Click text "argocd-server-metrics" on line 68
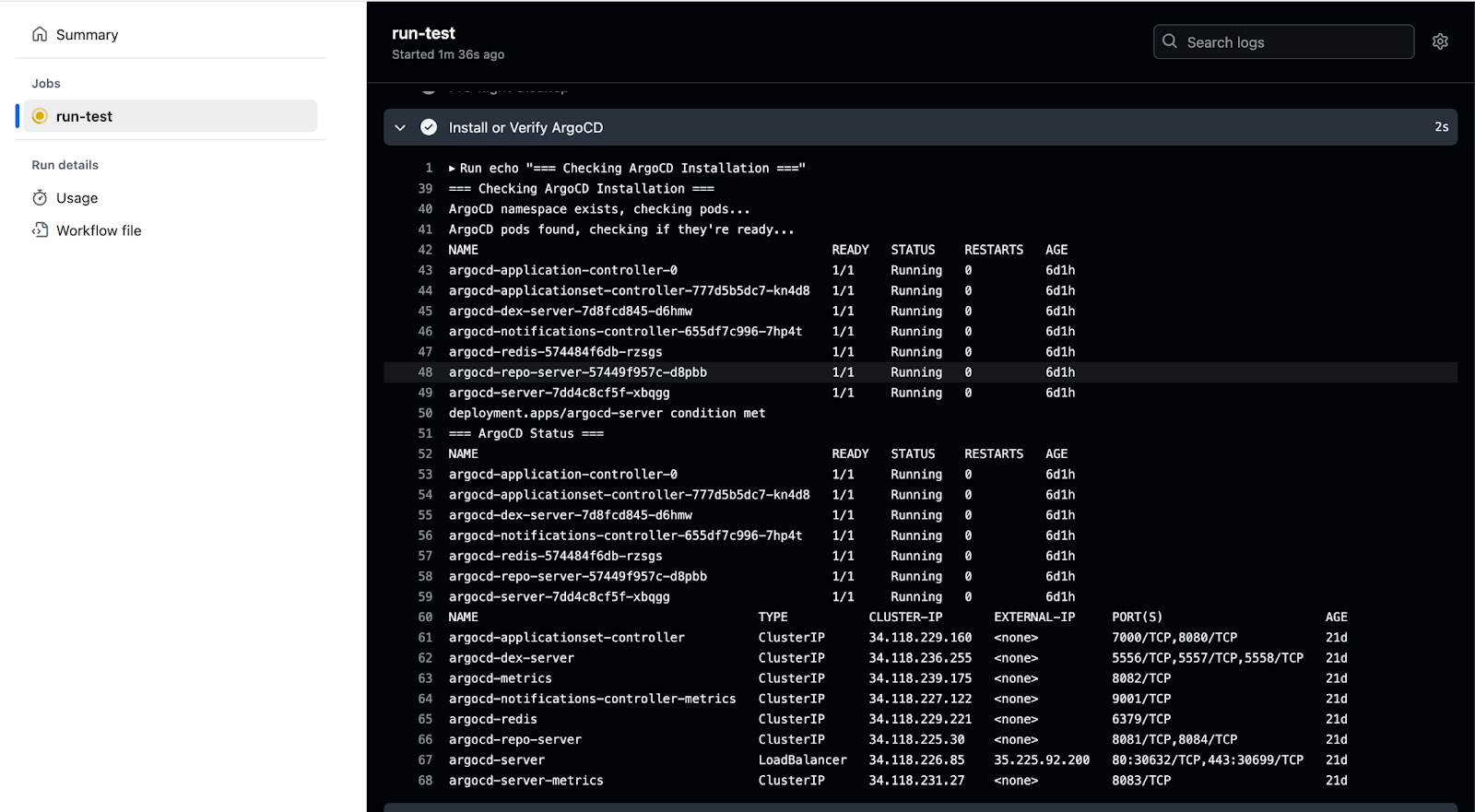The height and width of the screenshot is (812, 1475). pos(526,781)
